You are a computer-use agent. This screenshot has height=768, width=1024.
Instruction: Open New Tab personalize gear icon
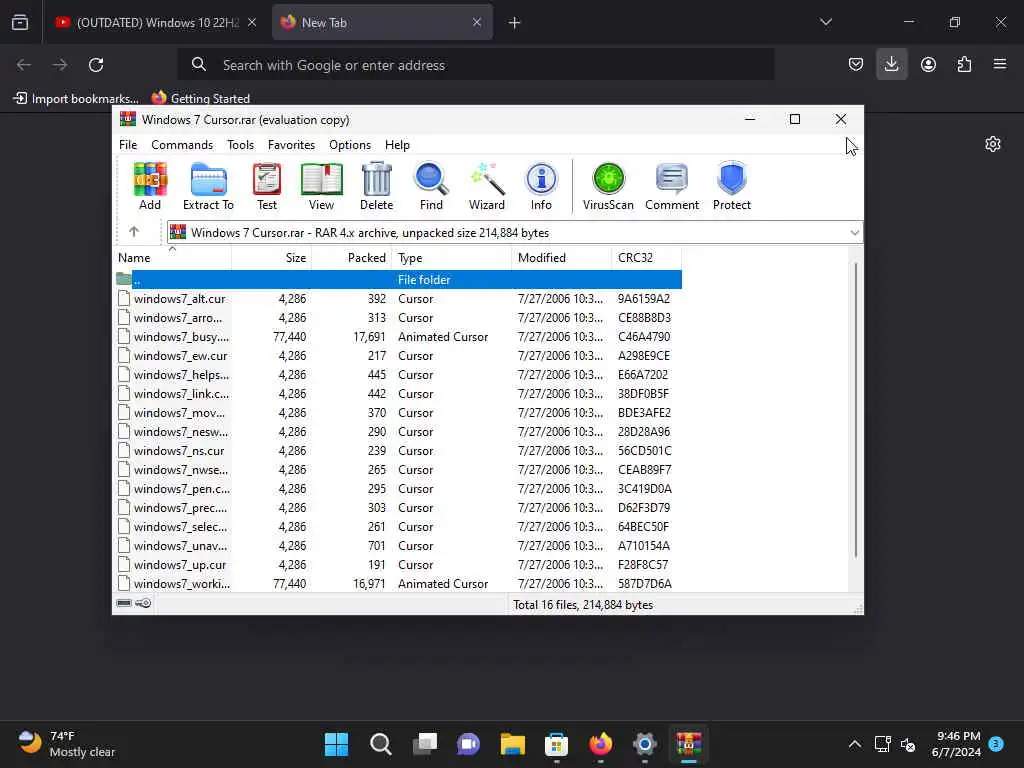[993, 144]
